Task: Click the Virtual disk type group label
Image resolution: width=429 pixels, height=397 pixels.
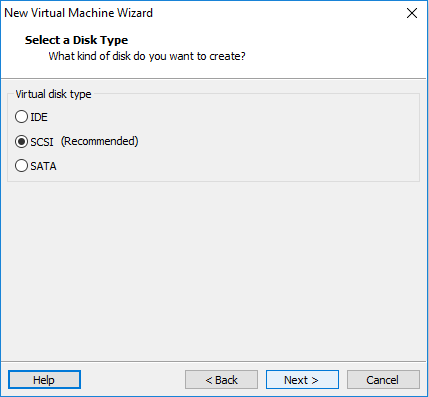Action: click(53, 94)
